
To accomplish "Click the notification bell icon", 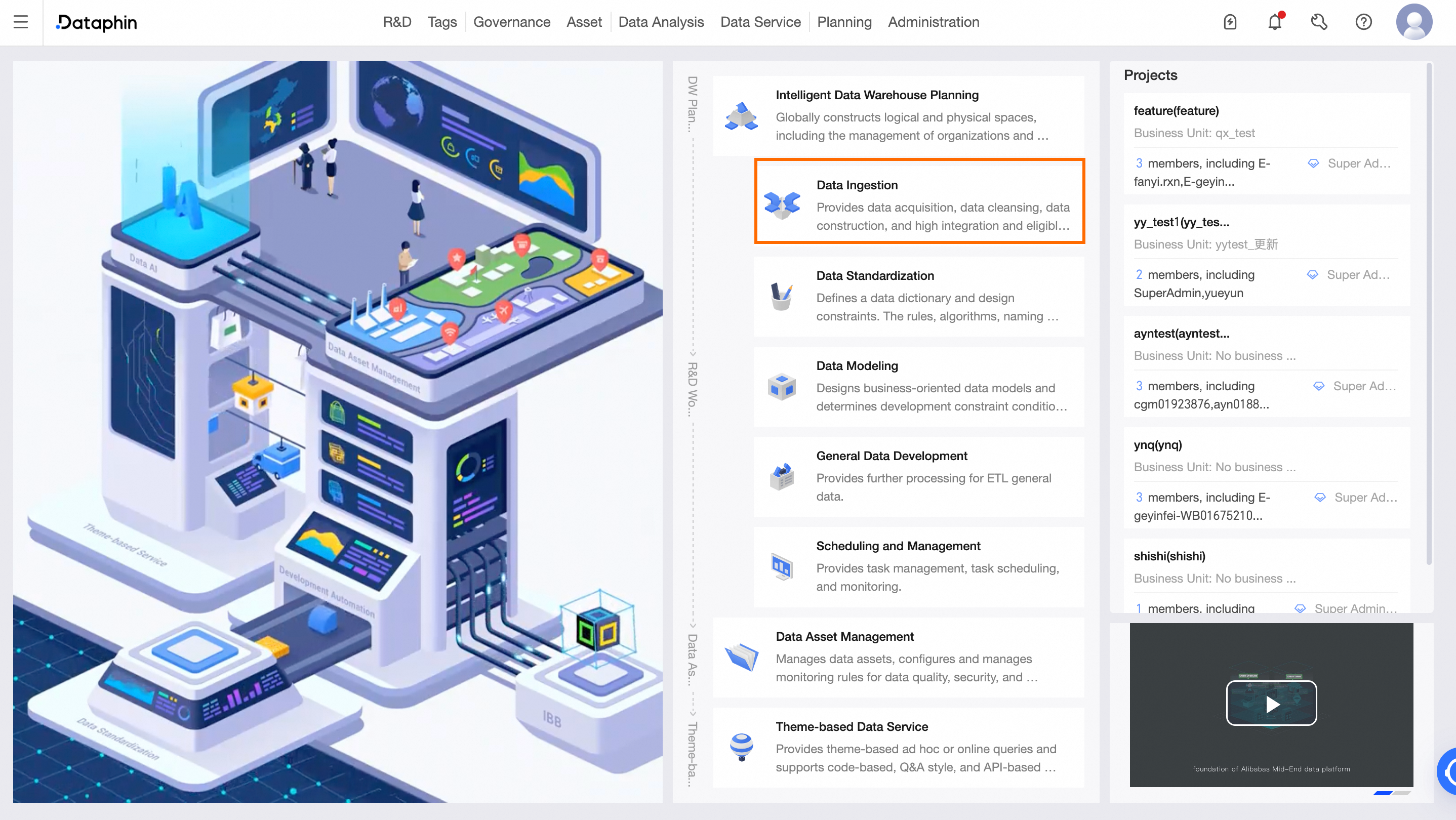I will click(x=1275, y=22).
